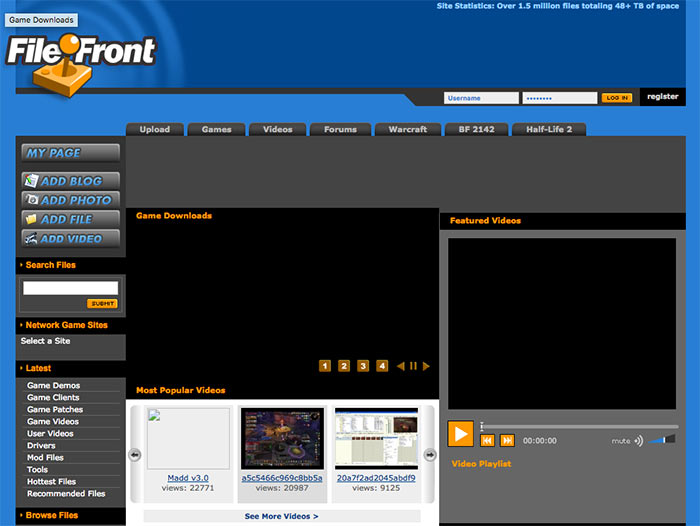Open the Add Blog page

[71, 181]
